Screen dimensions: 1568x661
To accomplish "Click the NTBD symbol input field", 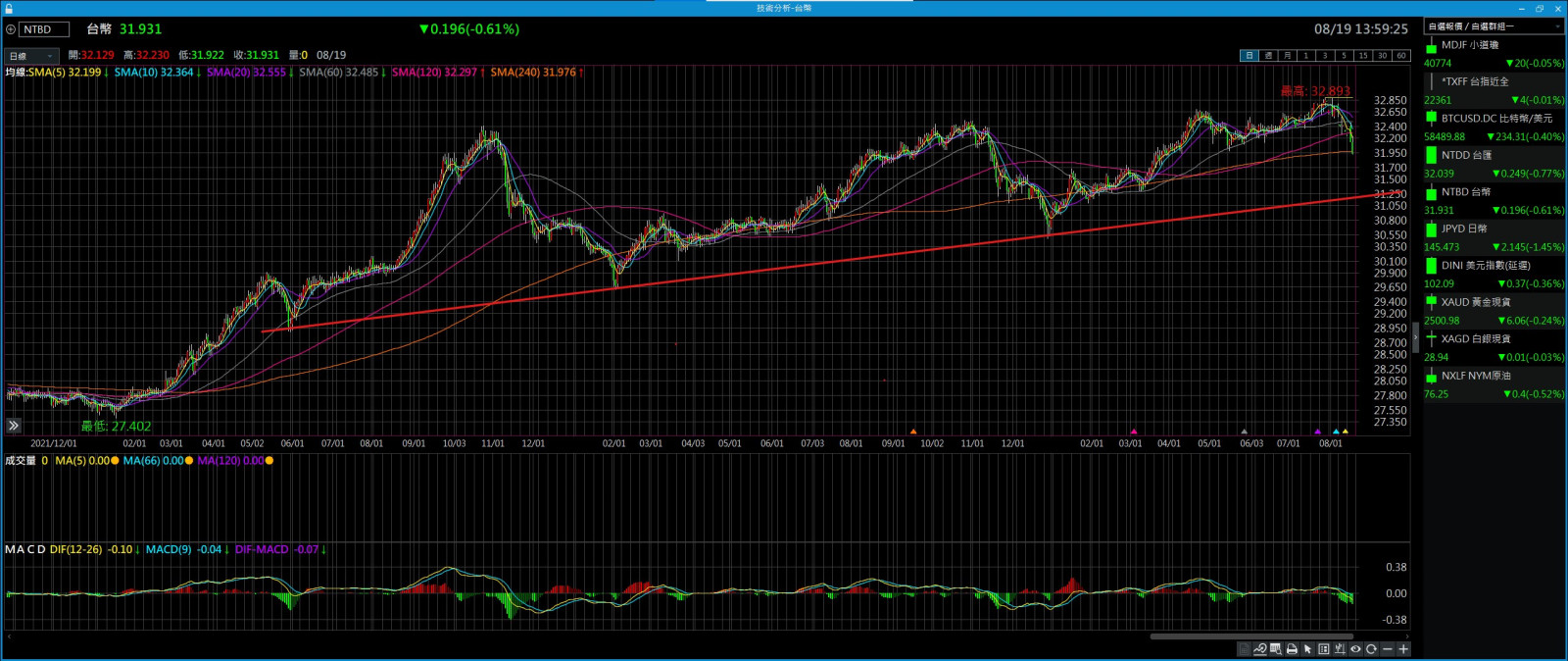I will tap(44, 29).
